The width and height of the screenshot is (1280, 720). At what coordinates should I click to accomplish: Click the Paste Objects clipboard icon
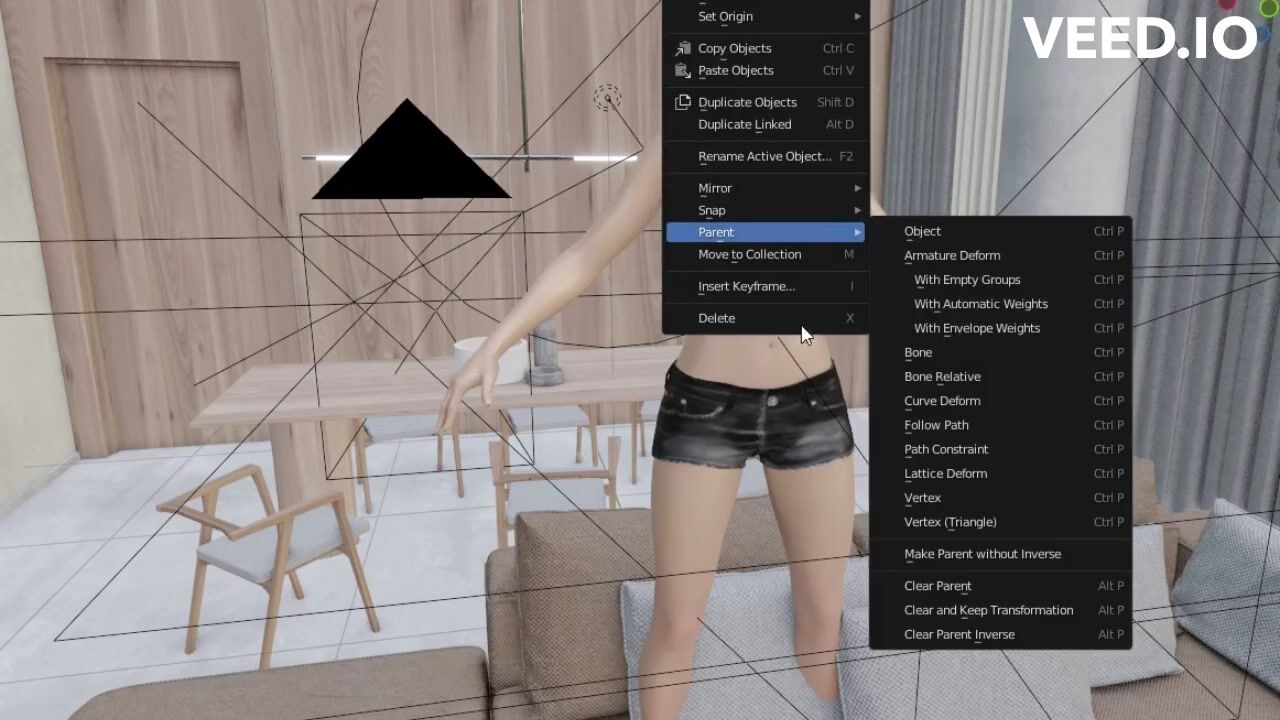683,70
